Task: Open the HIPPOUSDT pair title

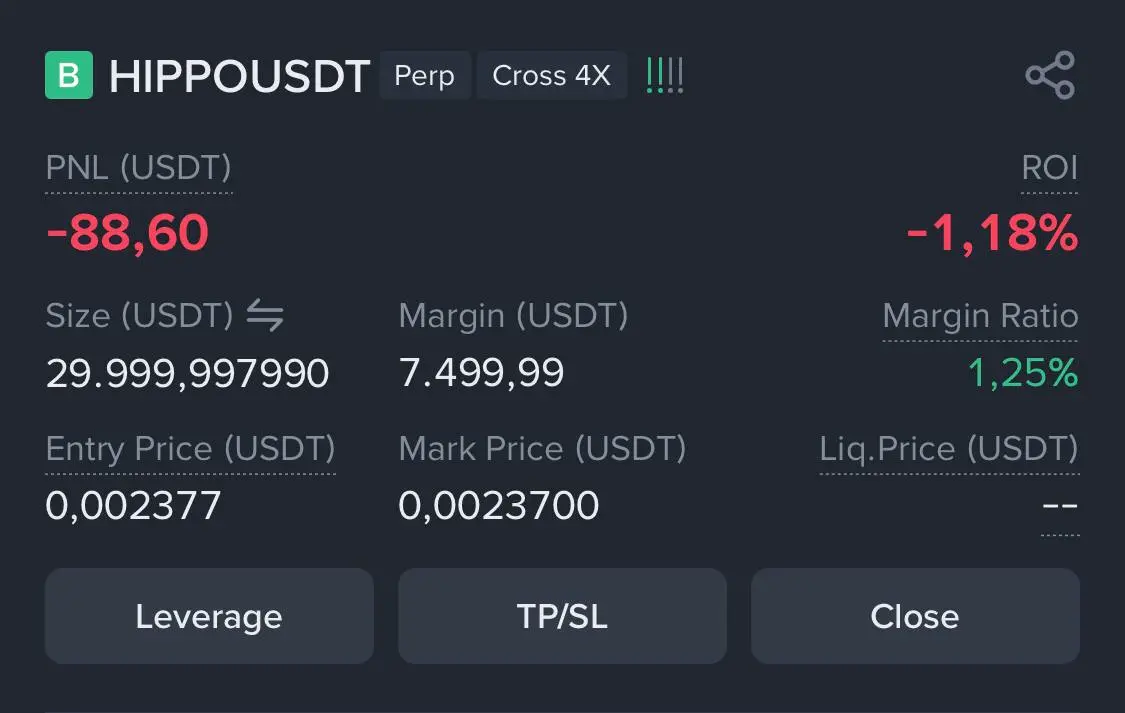Action: (x=240, y=76)
